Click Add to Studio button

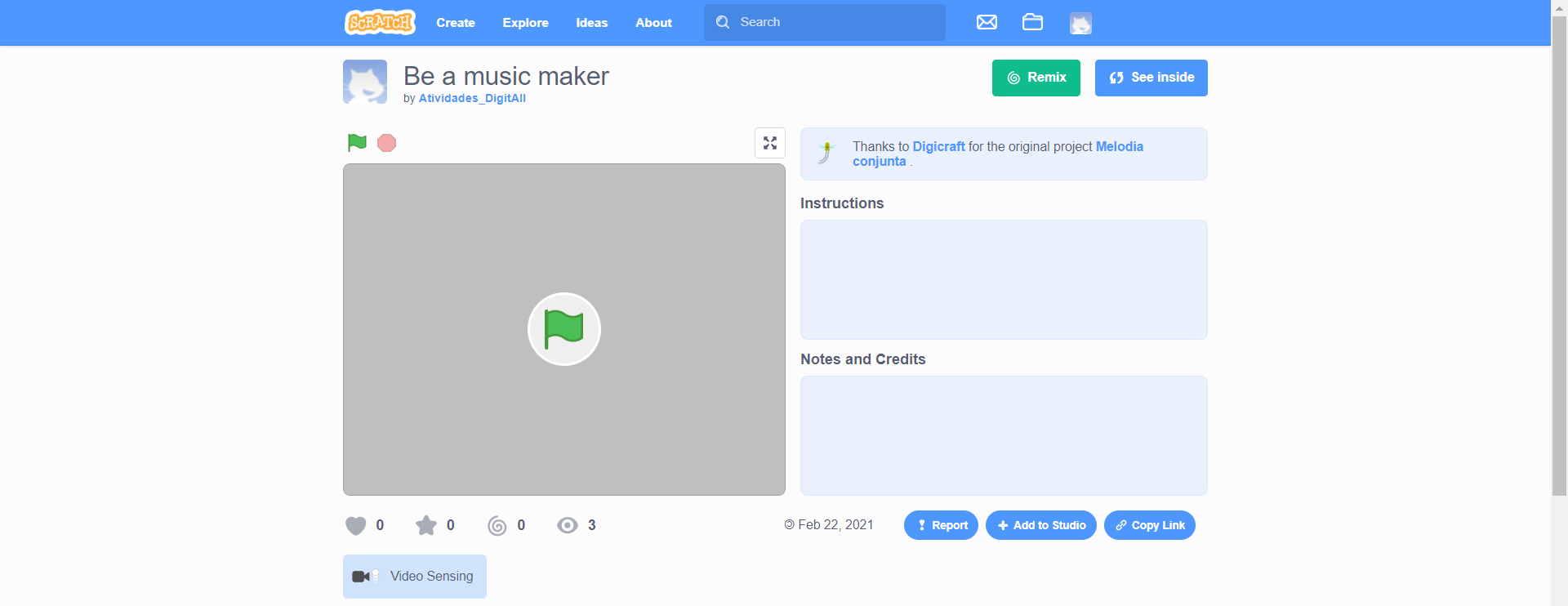coord(1041,525)
